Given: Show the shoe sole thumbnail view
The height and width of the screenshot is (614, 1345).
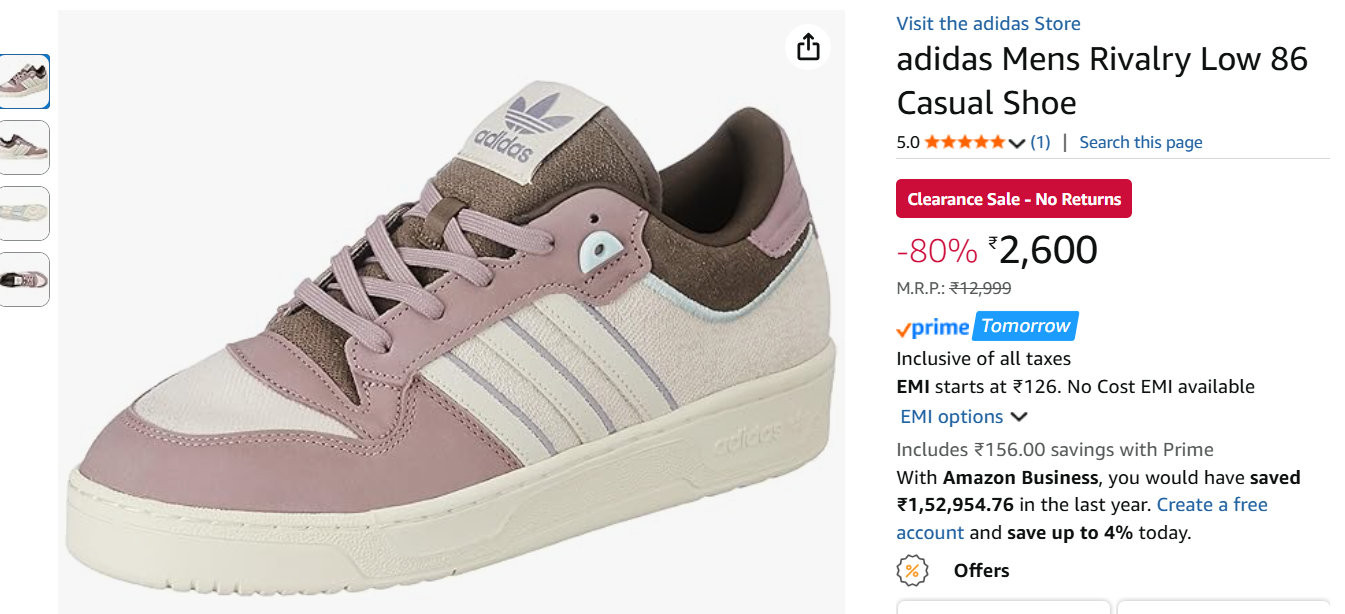Looking at the screenshot, I should pos(24,214).
